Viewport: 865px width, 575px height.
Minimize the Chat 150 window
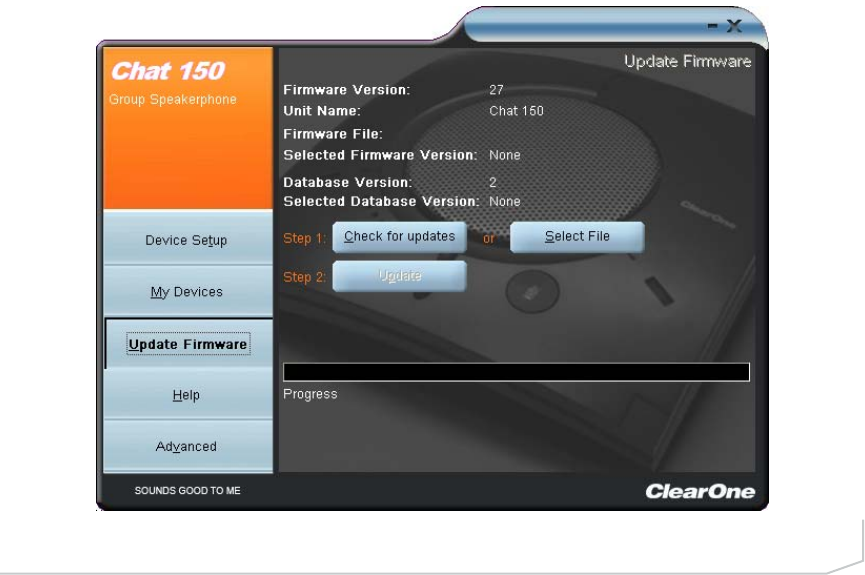(713, 25)
